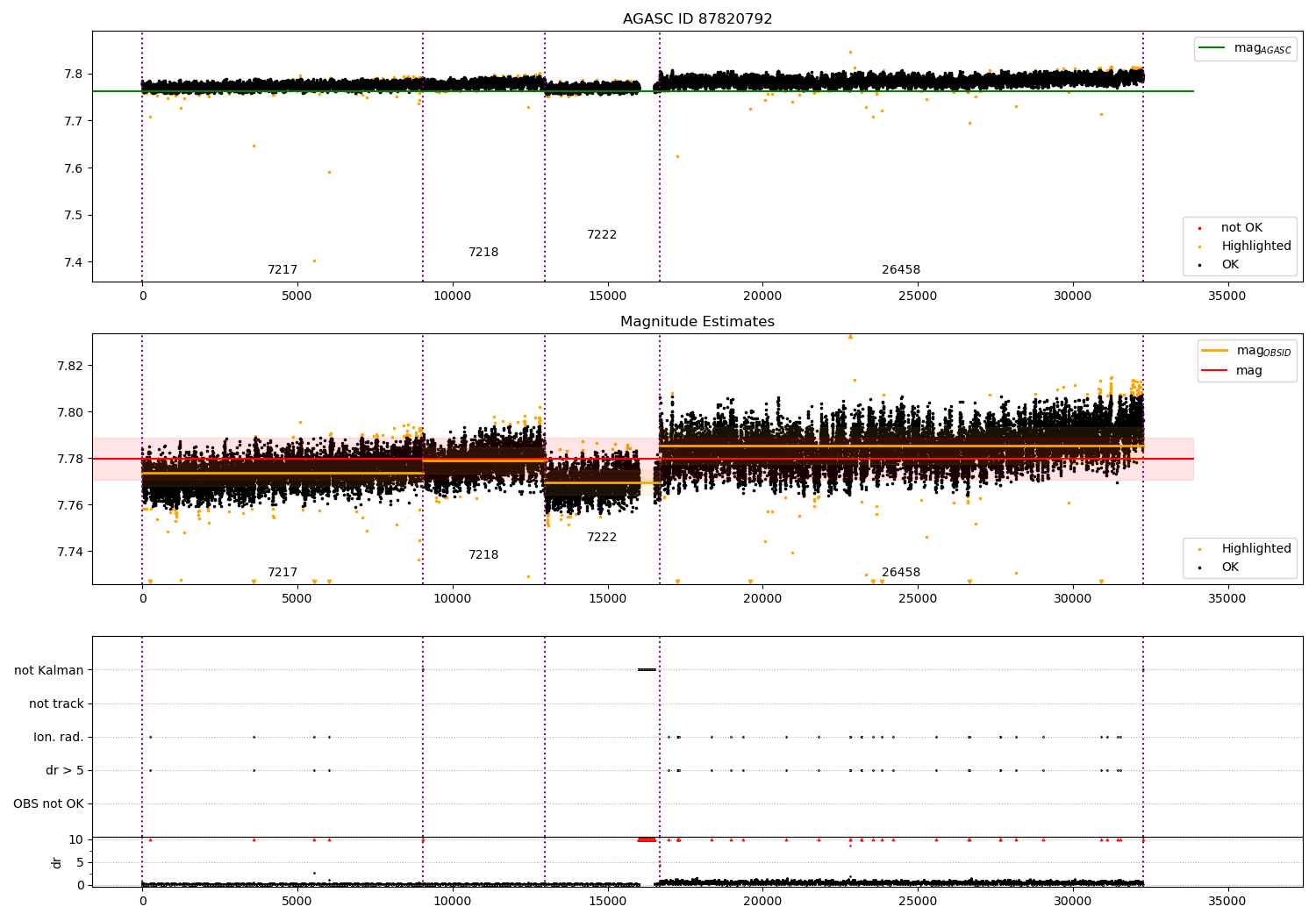Click the 7.4 y-axis tick of top plot
The image size is (1316, 921).
pyautogui.click(x=74, y=262)
